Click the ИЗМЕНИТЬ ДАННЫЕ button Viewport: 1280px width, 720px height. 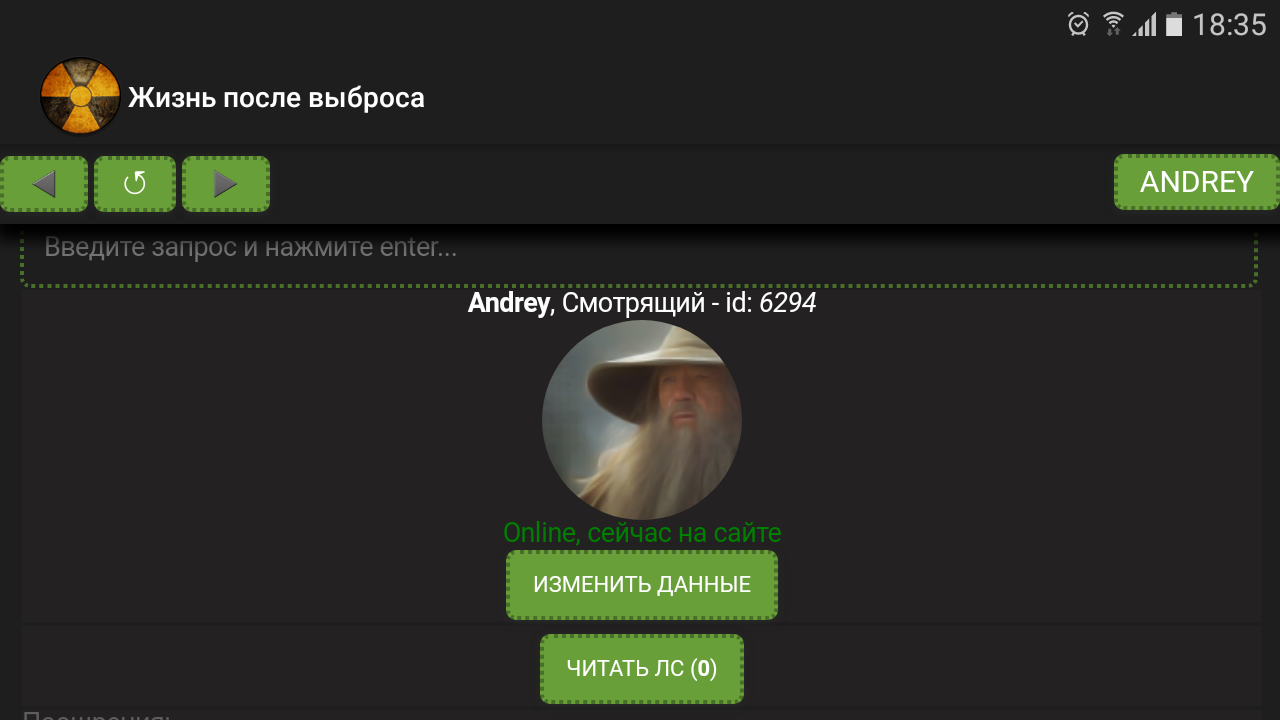click(642, 585)
